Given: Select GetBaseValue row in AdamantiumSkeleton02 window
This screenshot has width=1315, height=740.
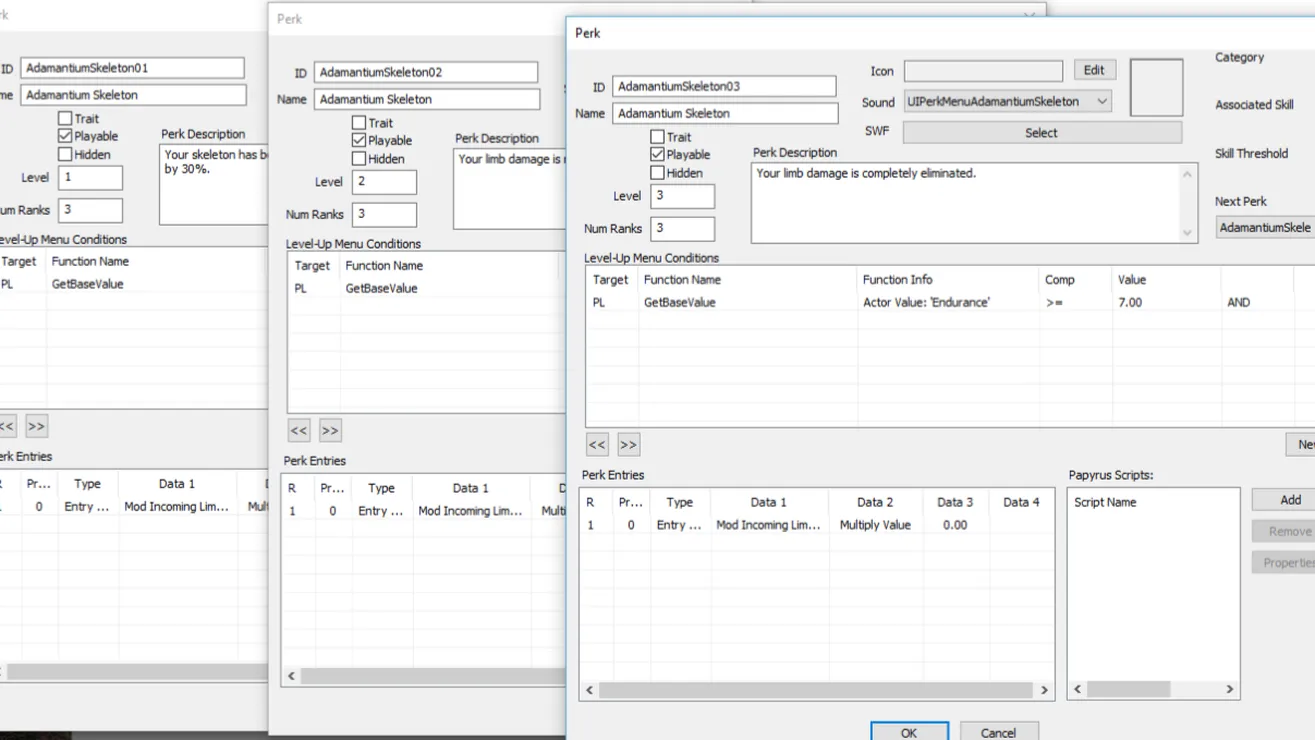Looking at the screenshot, I should (x=427, y=289).
